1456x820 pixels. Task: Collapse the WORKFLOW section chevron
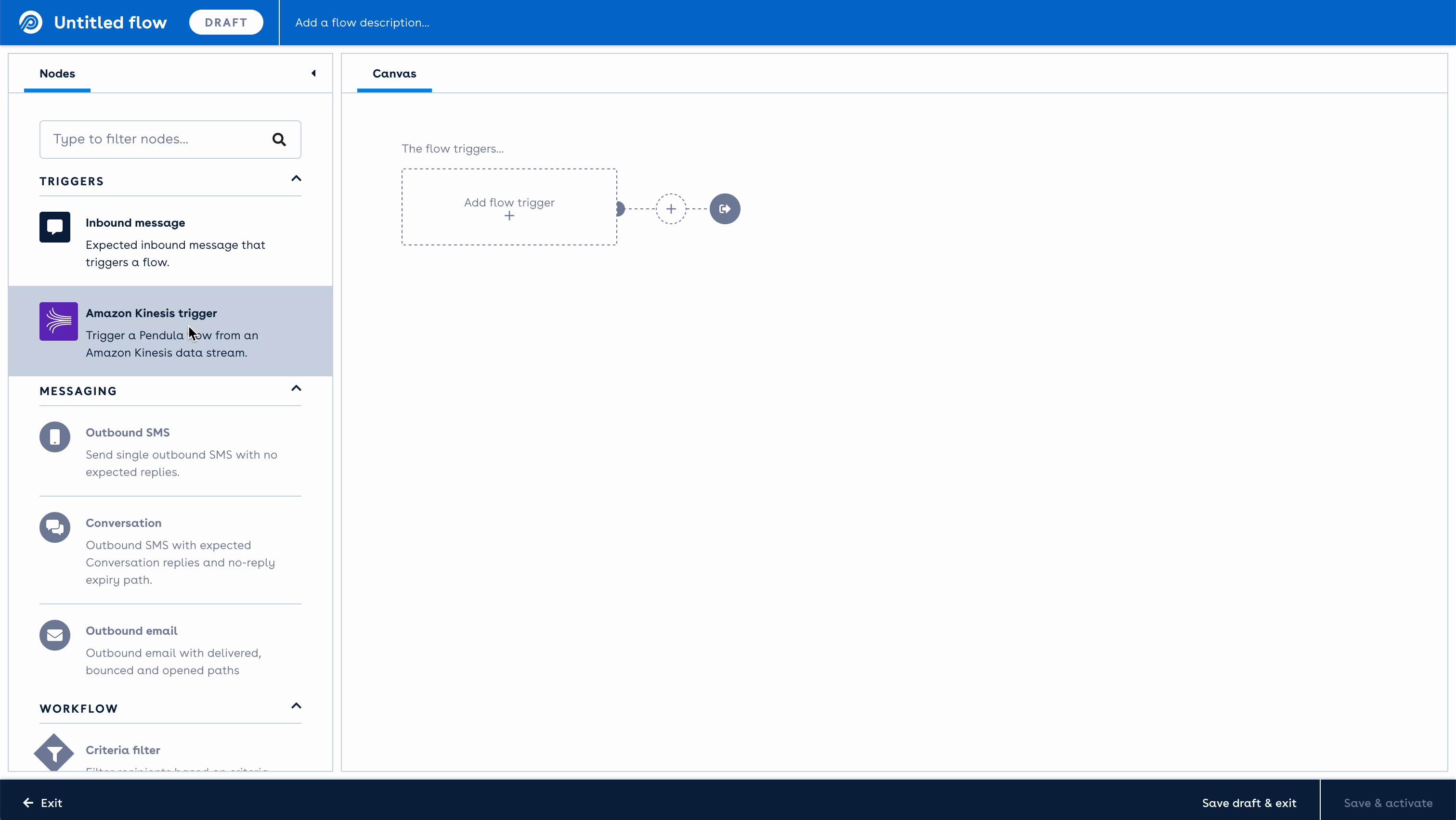pos(296,706)
